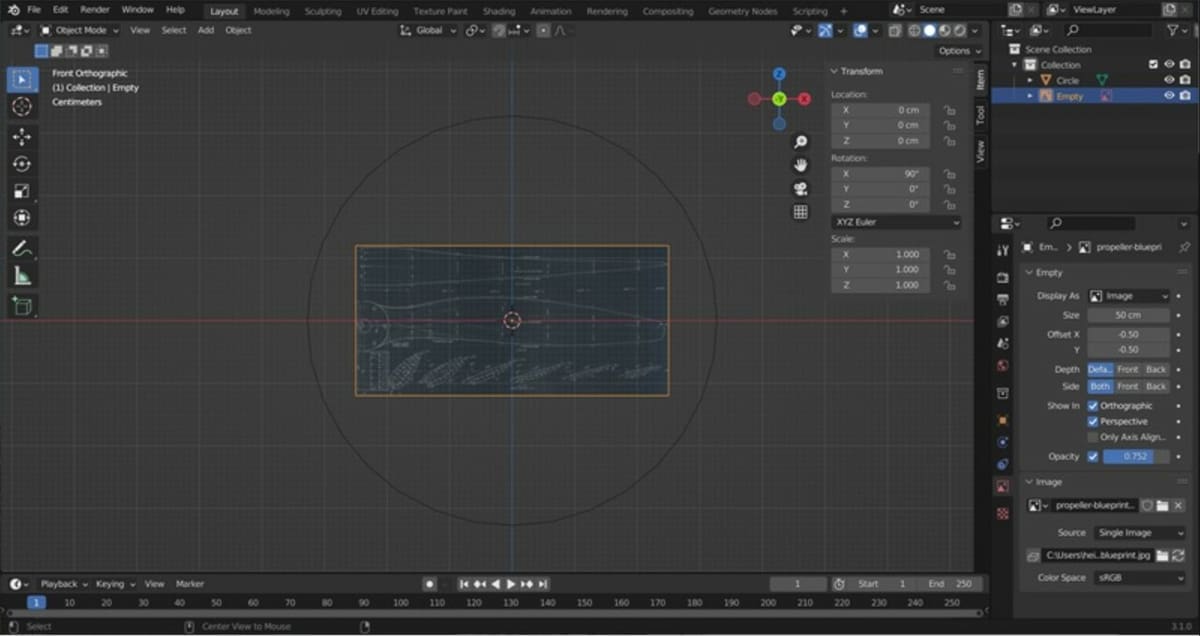This screenshot has height=636, width=1200.
Task: Toggle camera view icon in viewport
Action: (x=801, y=189)
